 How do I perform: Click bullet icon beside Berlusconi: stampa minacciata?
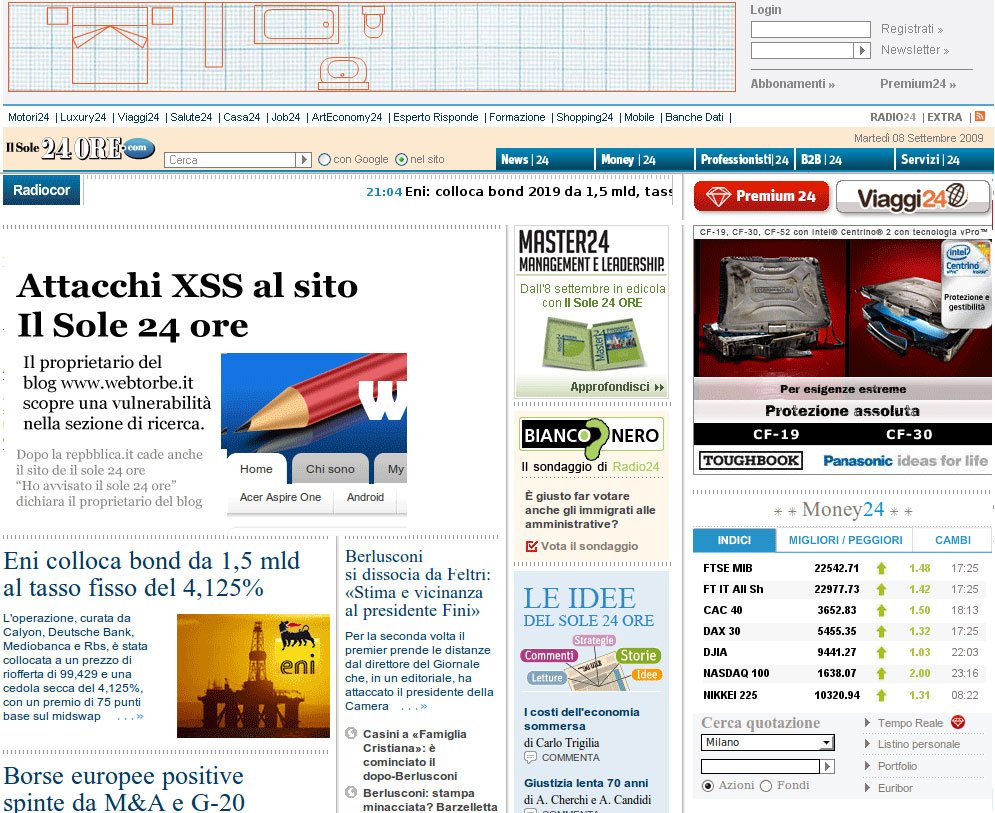point(351,792)
